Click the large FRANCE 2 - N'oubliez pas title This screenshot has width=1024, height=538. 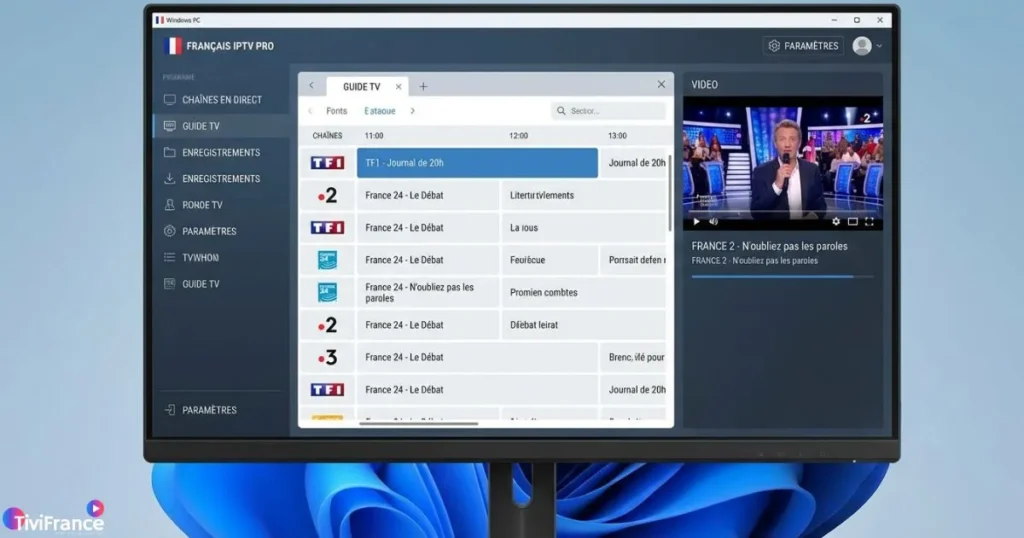(769, 246)
